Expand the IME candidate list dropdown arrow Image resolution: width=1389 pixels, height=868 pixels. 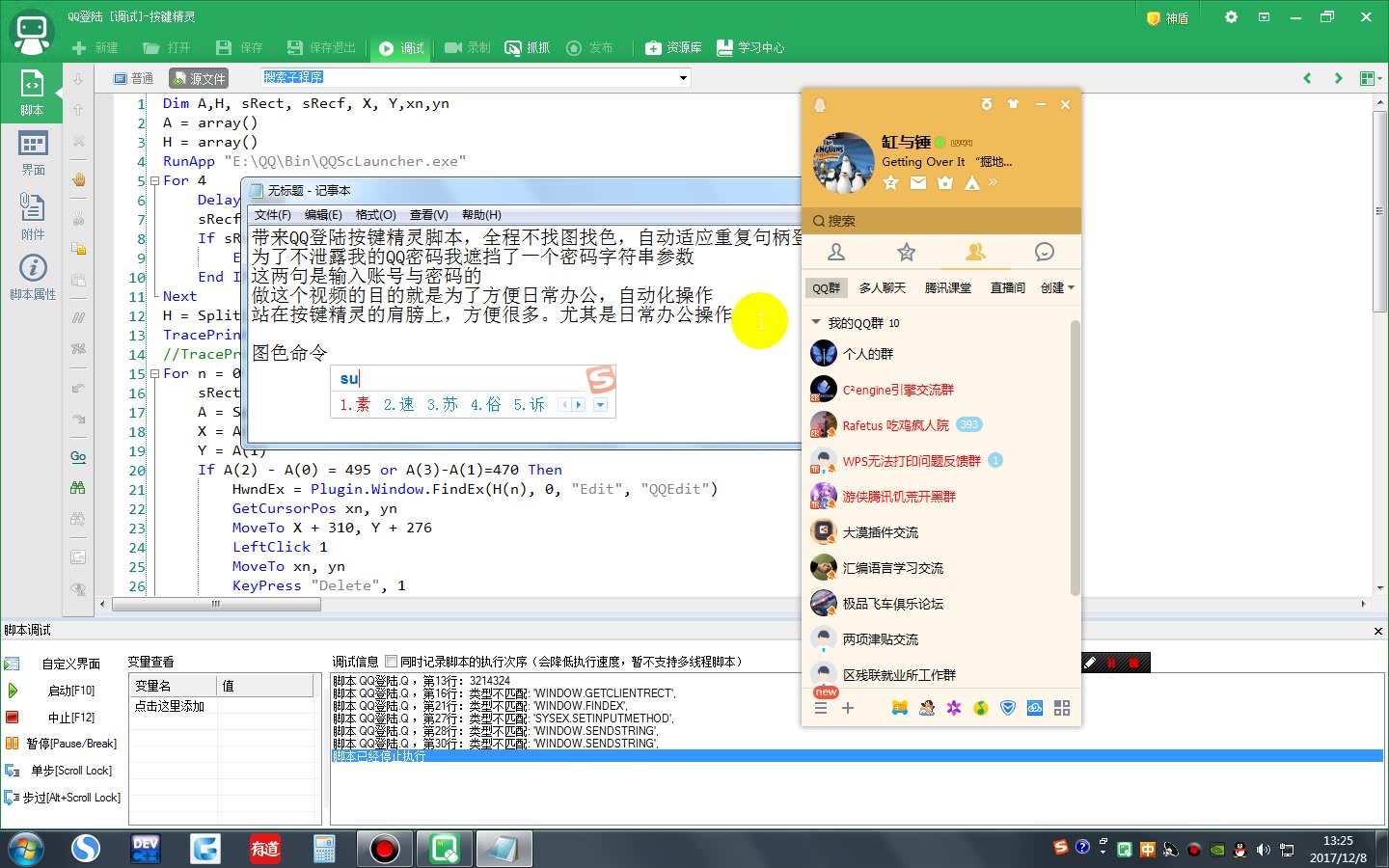(x=600, y=405)
